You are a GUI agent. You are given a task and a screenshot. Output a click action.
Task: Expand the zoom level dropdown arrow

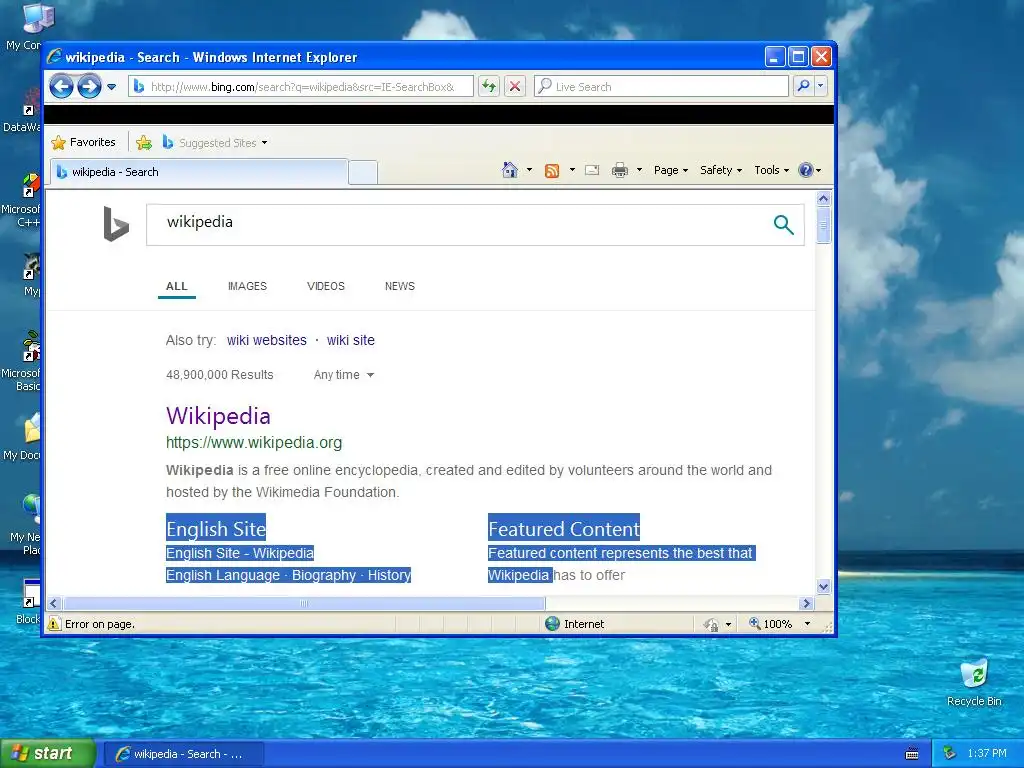click(807, 624)
